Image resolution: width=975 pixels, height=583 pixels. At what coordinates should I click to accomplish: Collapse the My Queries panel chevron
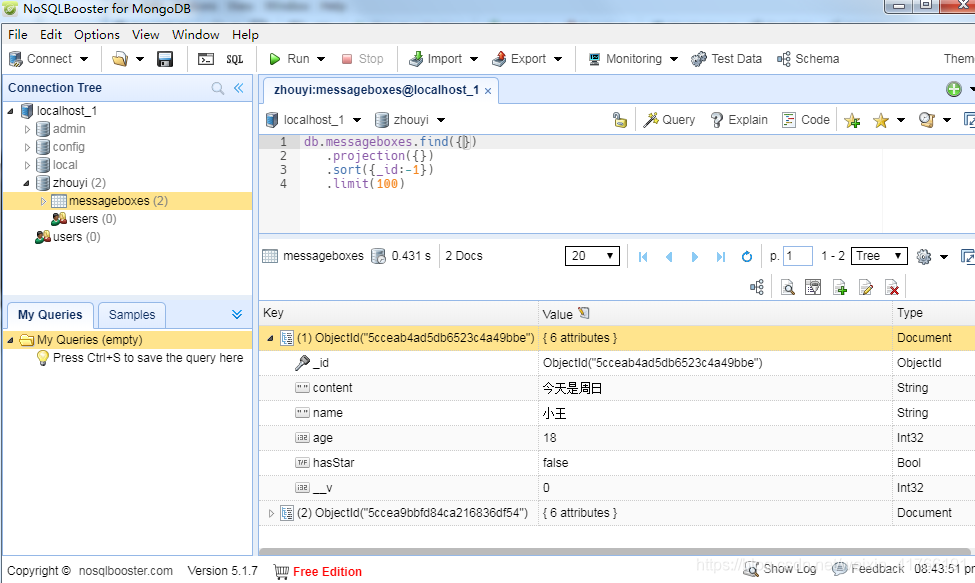(x=237, y=314)
